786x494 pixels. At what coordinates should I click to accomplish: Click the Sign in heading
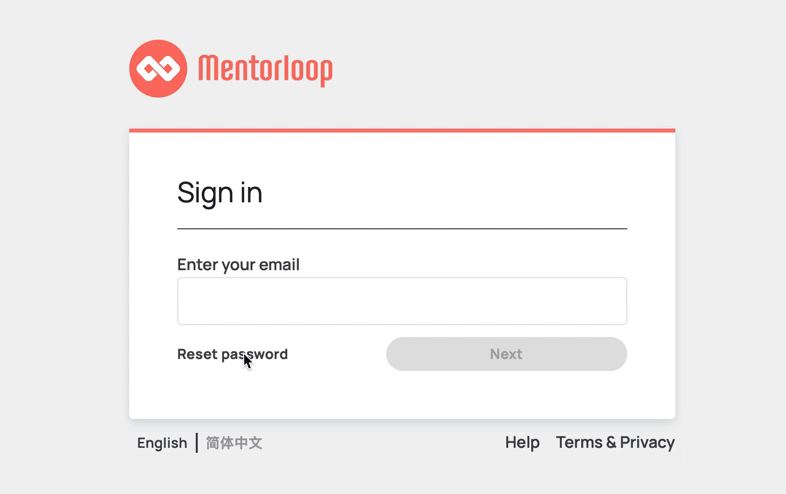[x=220, y=193]
